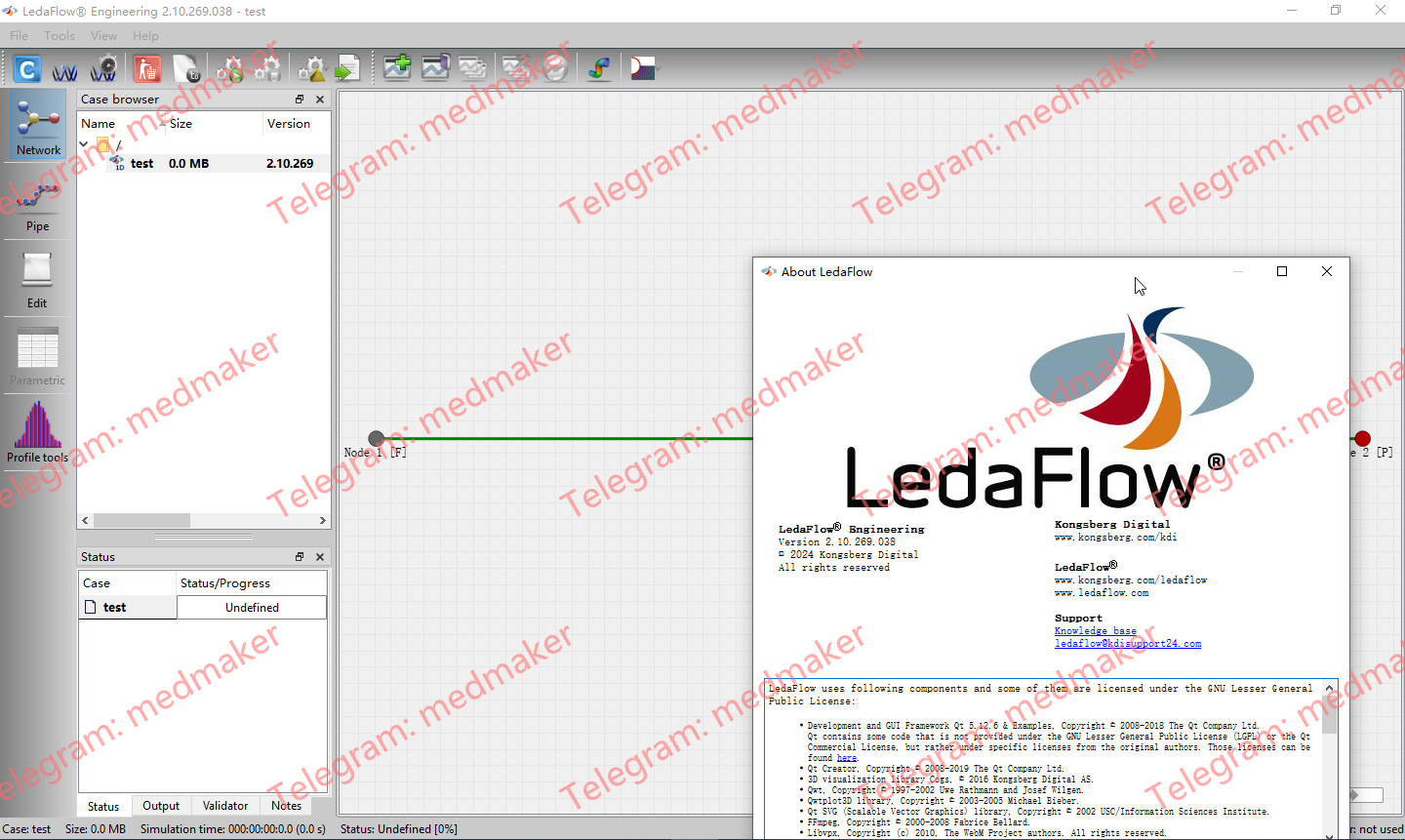1405x840 pixels.
Task: Click the gradient profile icon at the toolbar end
Action: click(x=640, y=68)
